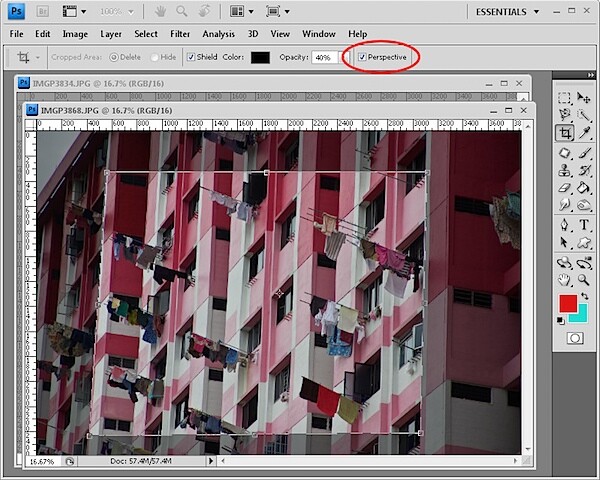This screenshot has height=480, width=600.
Task: Select the Crop tool in the toolbox
Action: 565,133
